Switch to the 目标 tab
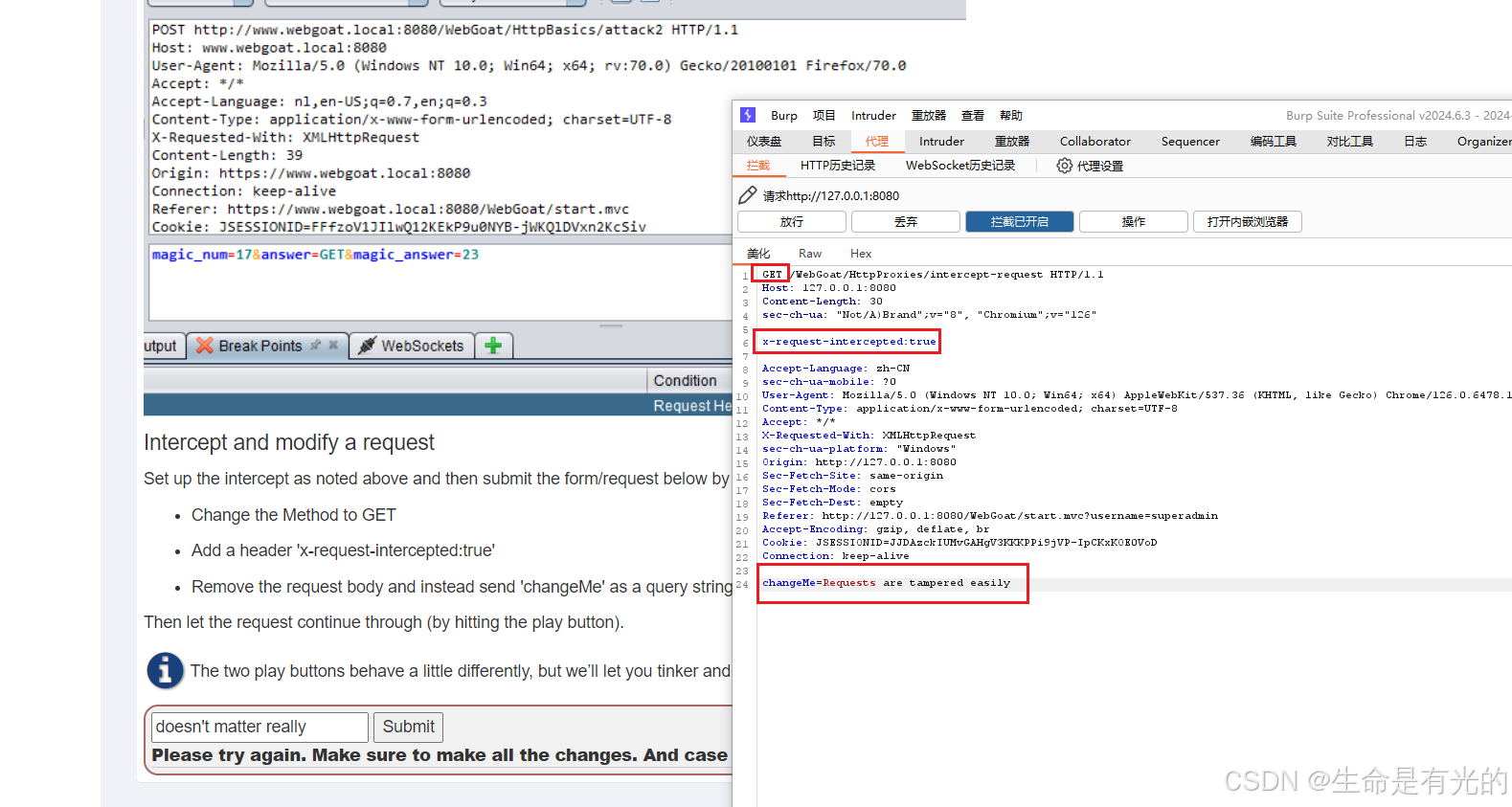 point(824,141)
